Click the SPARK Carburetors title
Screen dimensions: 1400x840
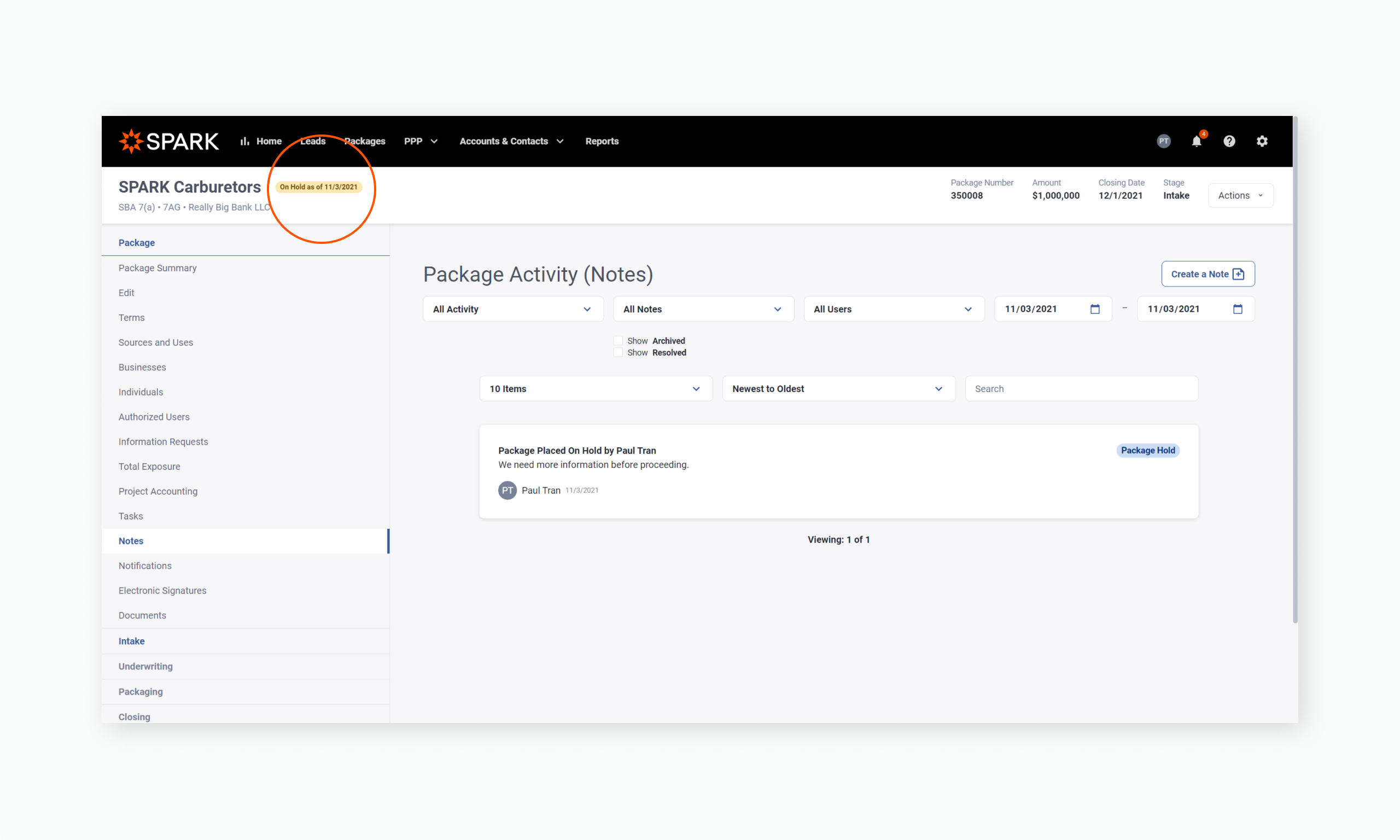click(190, 188)
